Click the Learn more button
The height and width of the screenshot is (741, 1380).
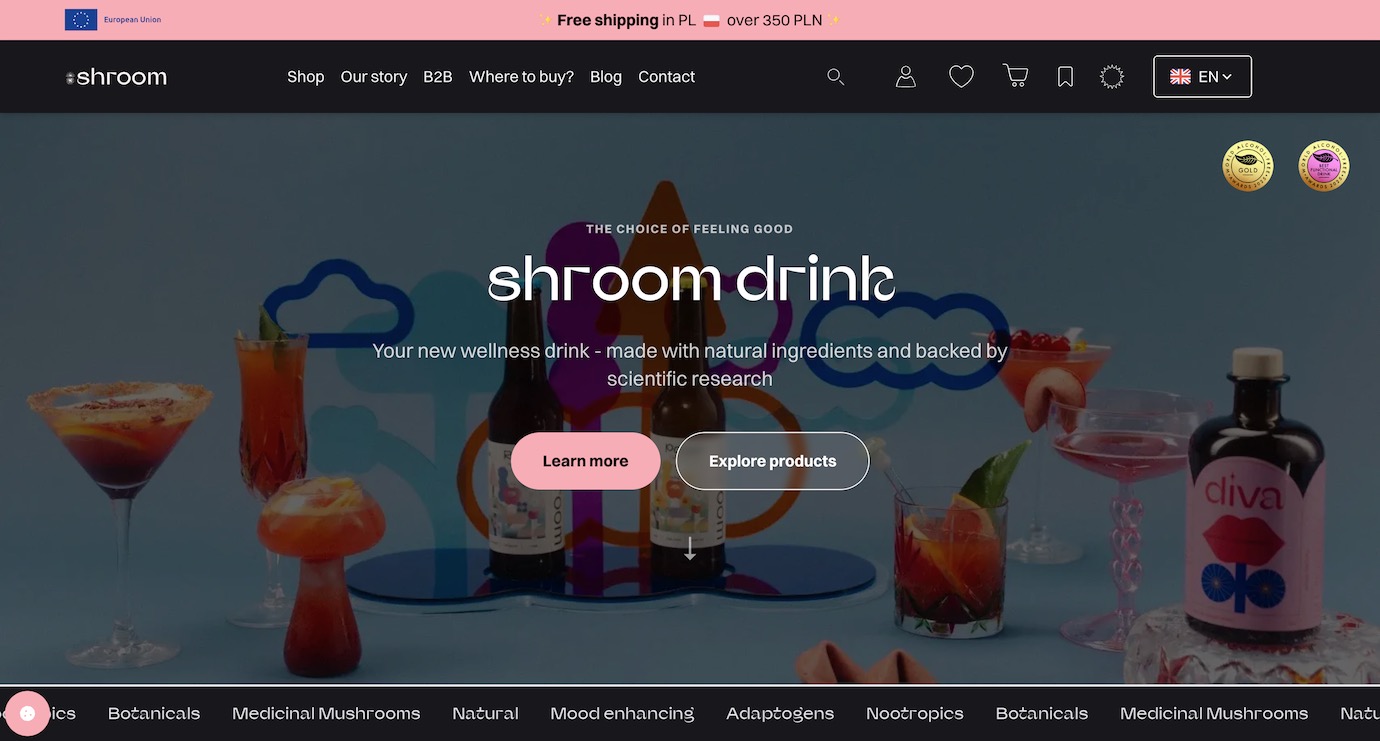coord(585,460)
